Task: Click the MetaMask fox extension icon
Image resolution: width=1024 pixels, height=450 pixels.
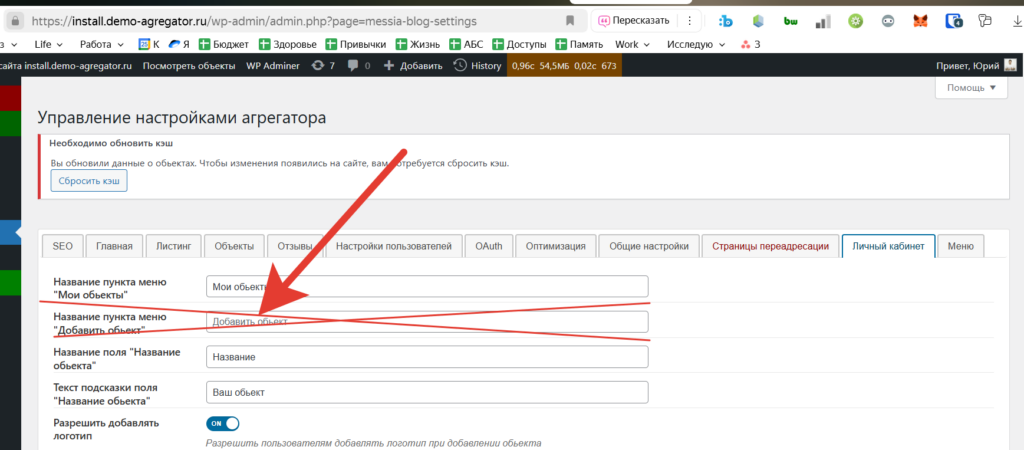Action: [x=921, y=20]
